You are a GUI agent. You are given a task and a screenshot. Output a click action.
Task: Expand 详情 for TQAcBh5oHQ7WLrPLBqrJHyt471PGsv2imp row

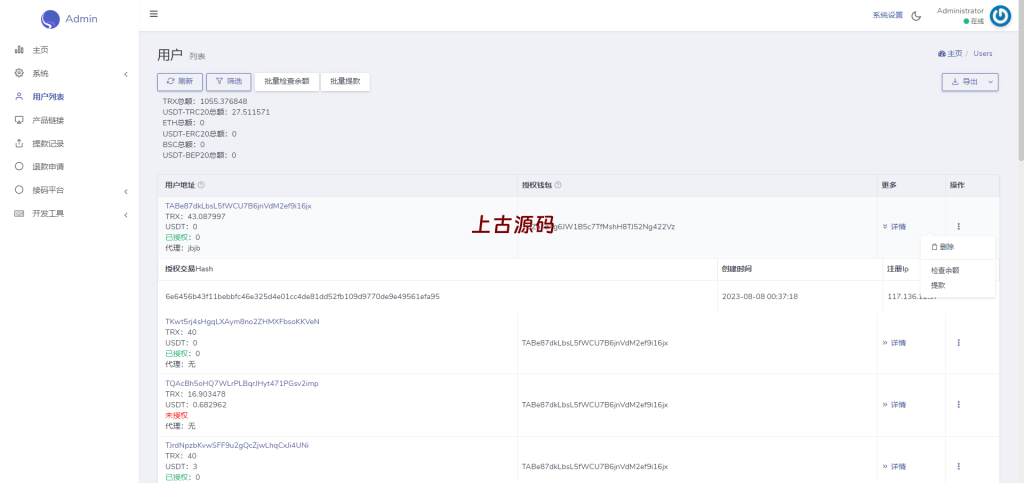pyautogui.click(x=894, y=405)
